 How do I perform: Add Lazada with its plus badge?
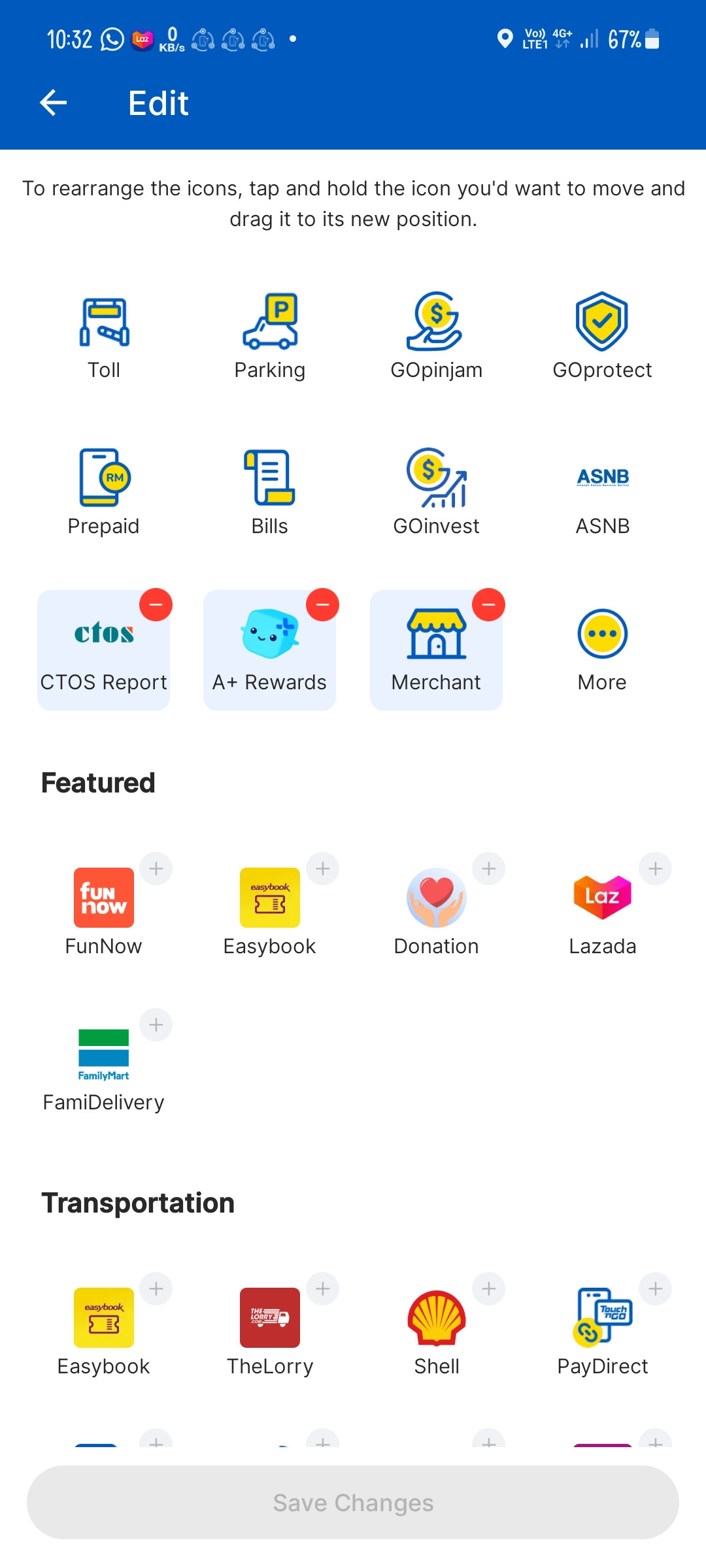pyautogui.click(x=655, y=869)
